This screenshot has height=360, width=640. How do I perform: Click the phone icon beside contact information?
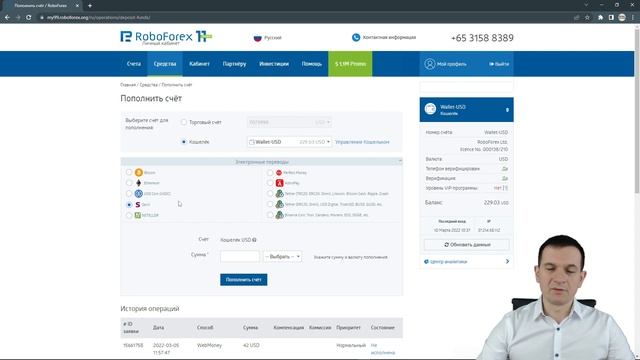point(356,37)
